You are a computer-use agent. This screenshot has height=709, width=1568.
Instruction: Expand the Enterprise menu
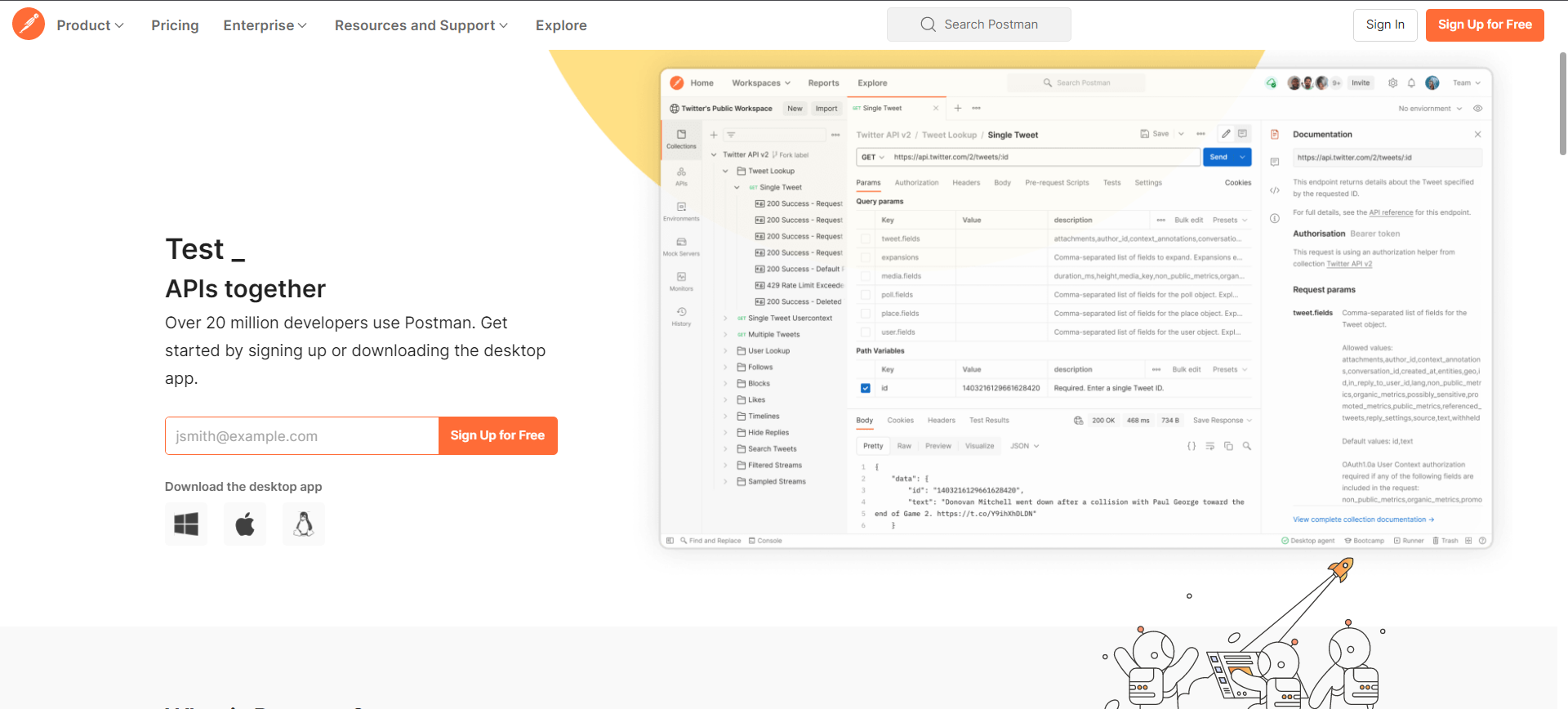265,25
